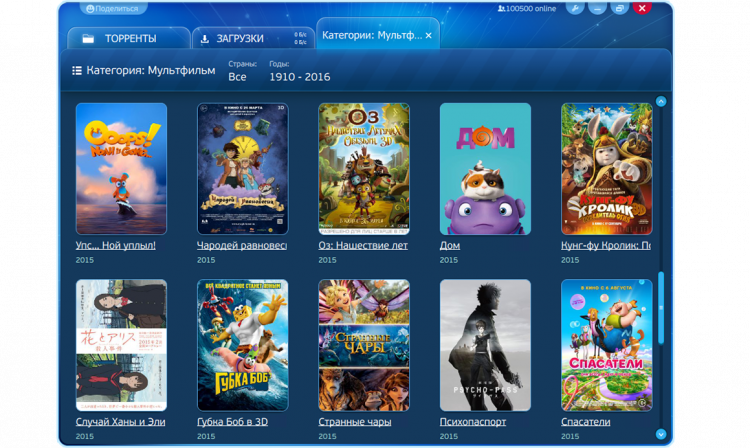
Task: Minimize the application window
Action: coord(597,8)
